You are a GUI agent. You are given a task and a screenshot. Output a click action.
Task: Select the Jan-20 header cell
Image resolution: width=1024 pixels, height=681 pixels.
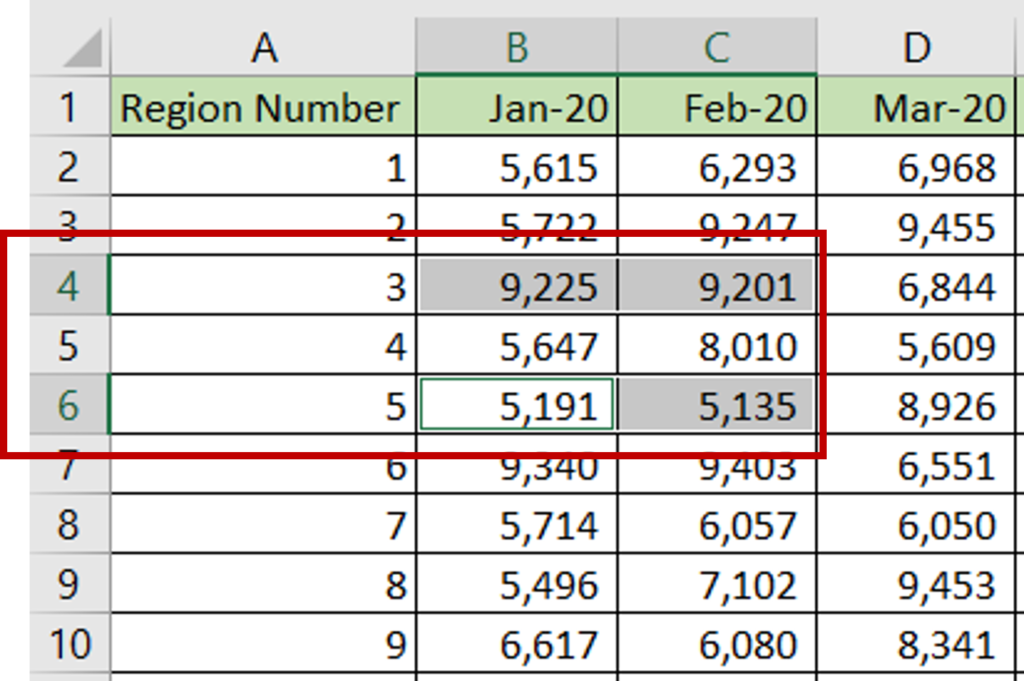pos(516,108)
